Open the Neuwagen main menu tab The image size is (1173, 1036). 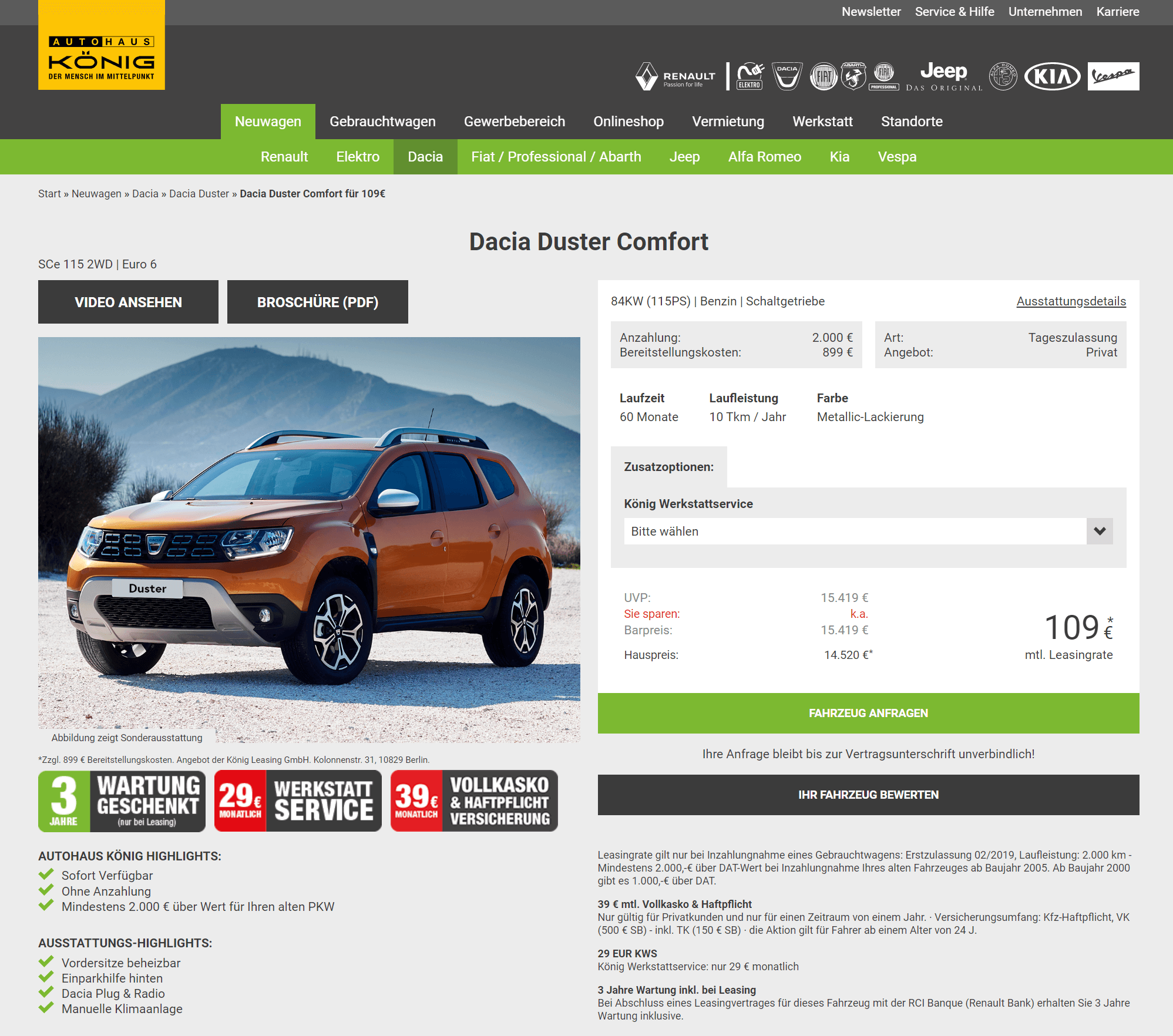268,122
